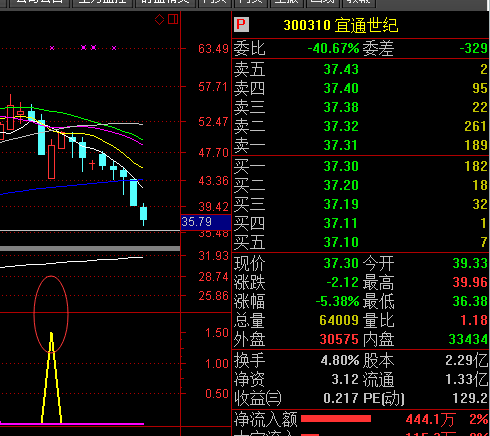
Task: Click the 39.42 price axis label
Action: coord(213,207)
